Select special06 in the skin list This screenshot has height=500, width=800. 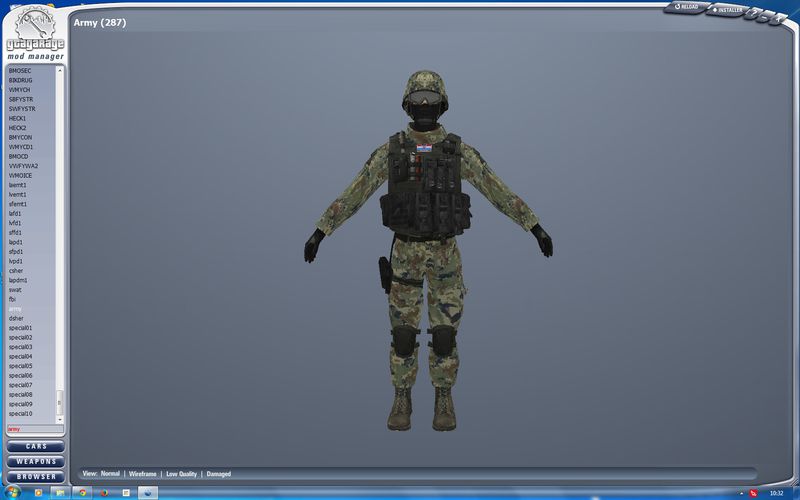click(20, 376)
